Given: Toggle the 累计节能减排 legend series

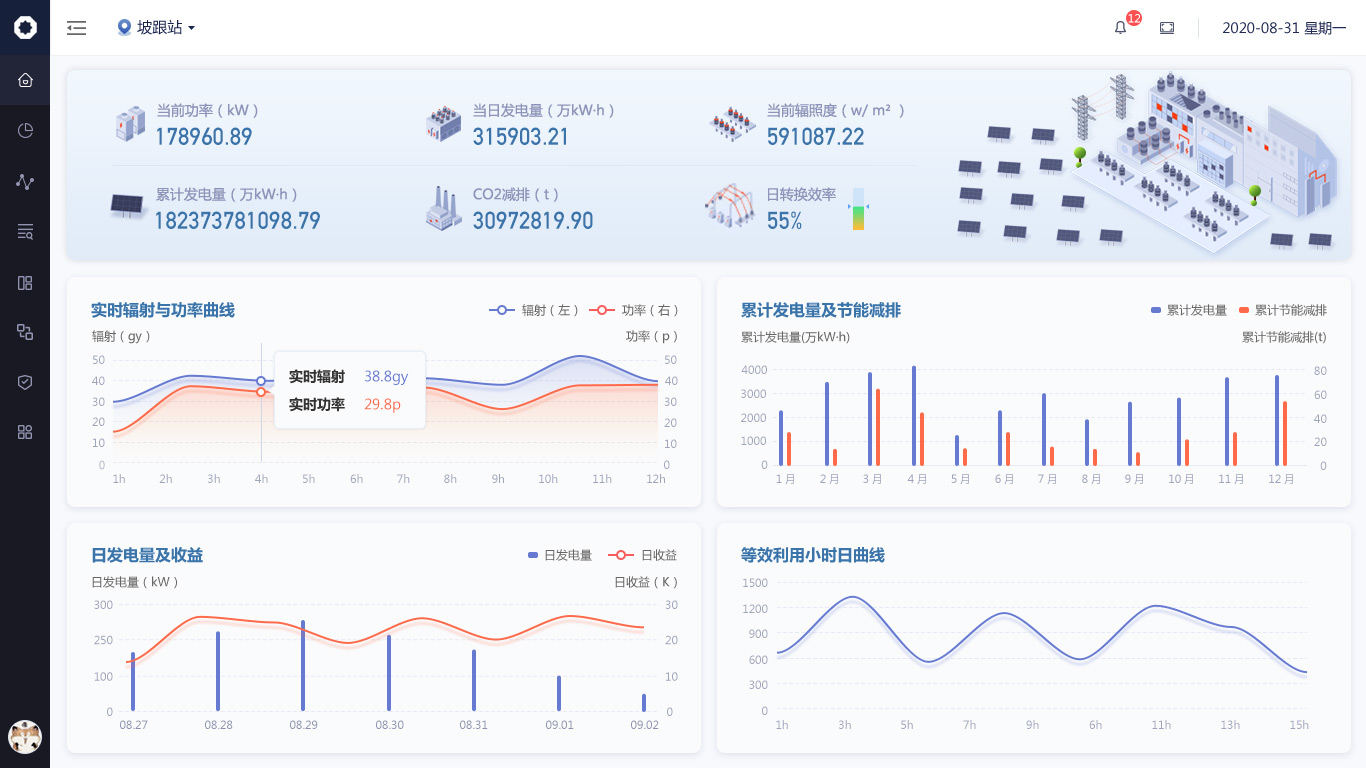Looking at the screenshot, I should [1282, 310].
